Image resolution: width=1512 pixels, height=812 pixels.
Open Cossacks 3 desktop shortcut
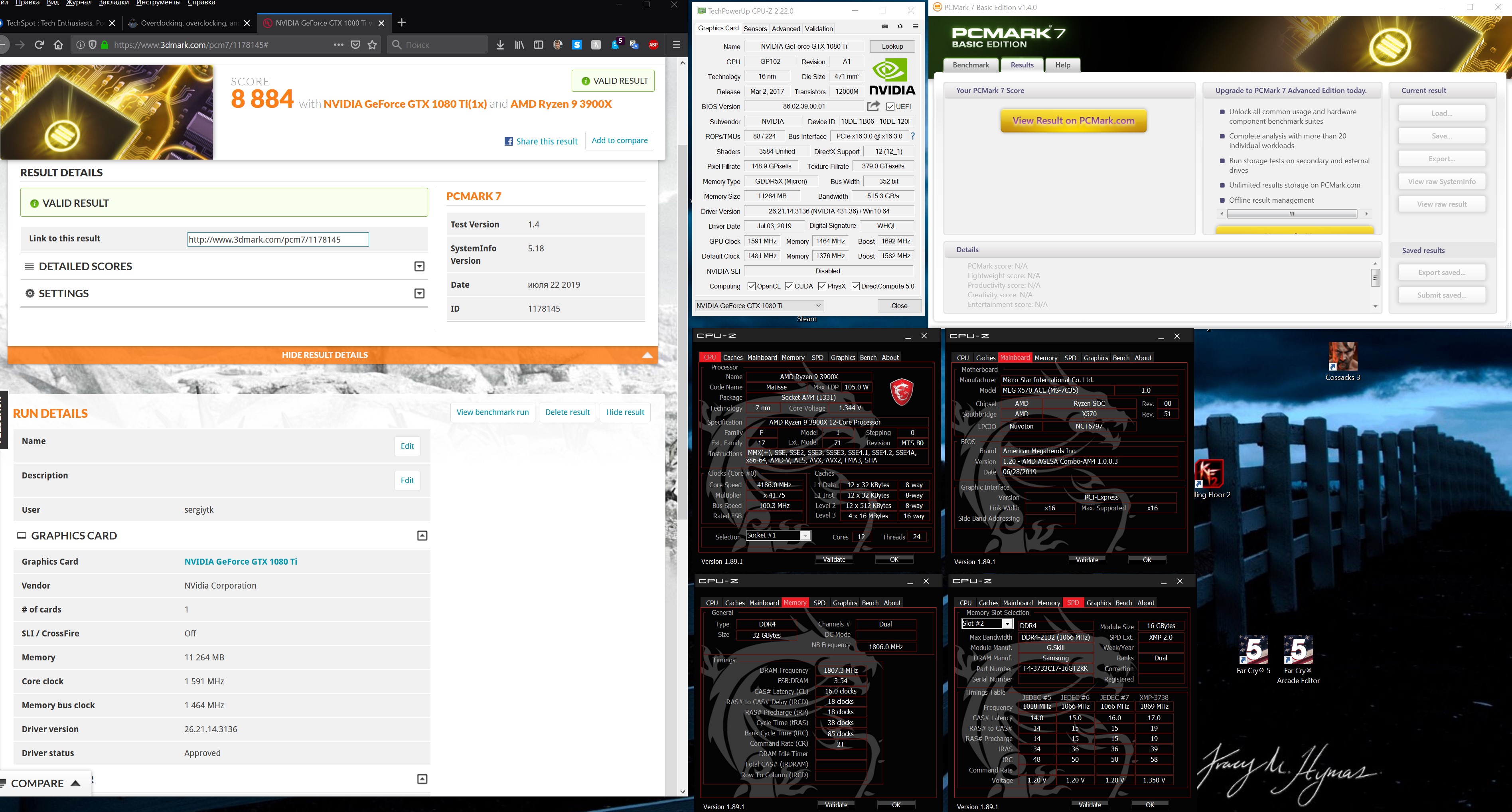[1343, 362]
